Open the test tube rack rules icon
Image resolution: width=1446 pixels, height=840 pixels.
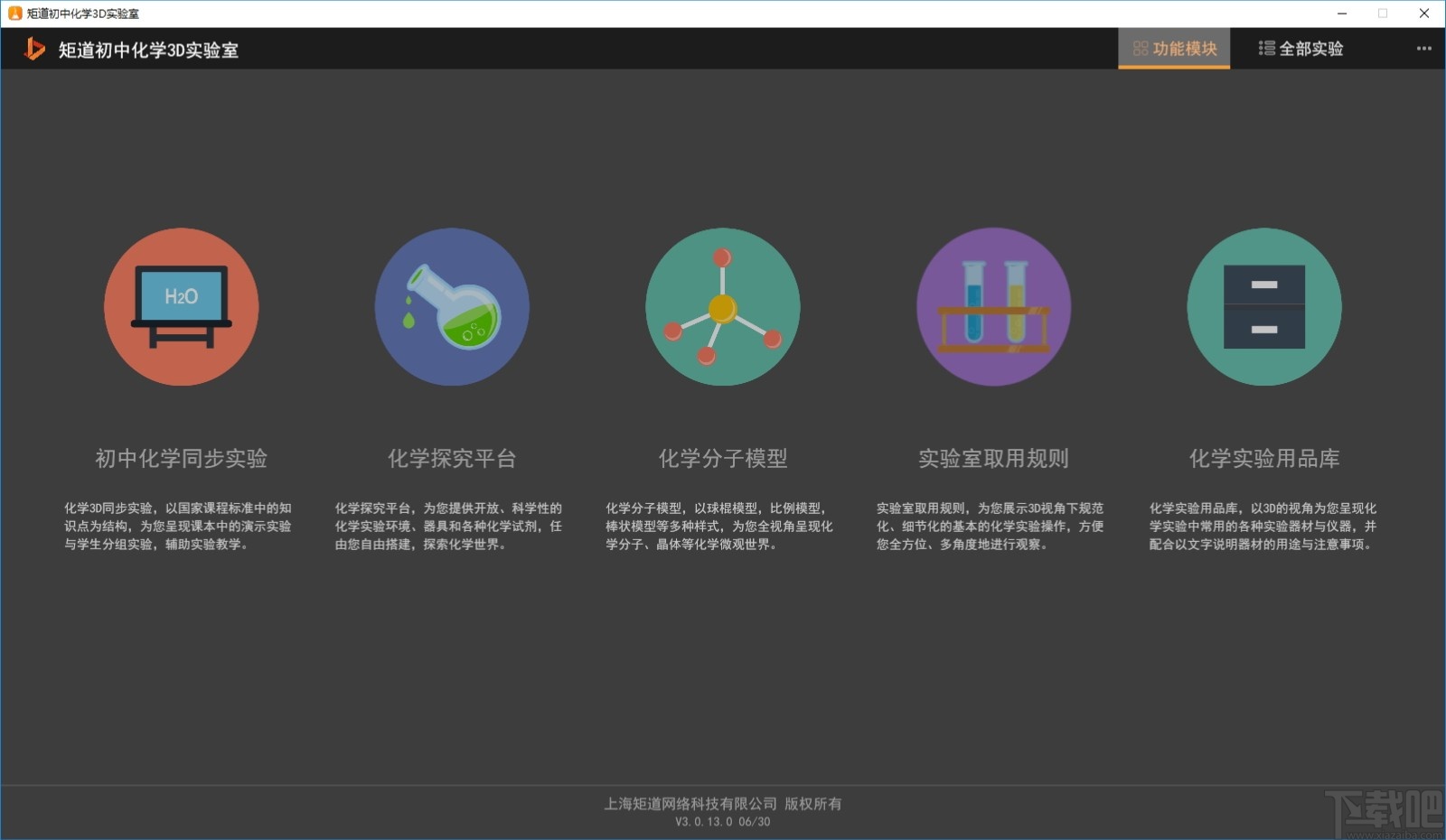tap(994, 307)
